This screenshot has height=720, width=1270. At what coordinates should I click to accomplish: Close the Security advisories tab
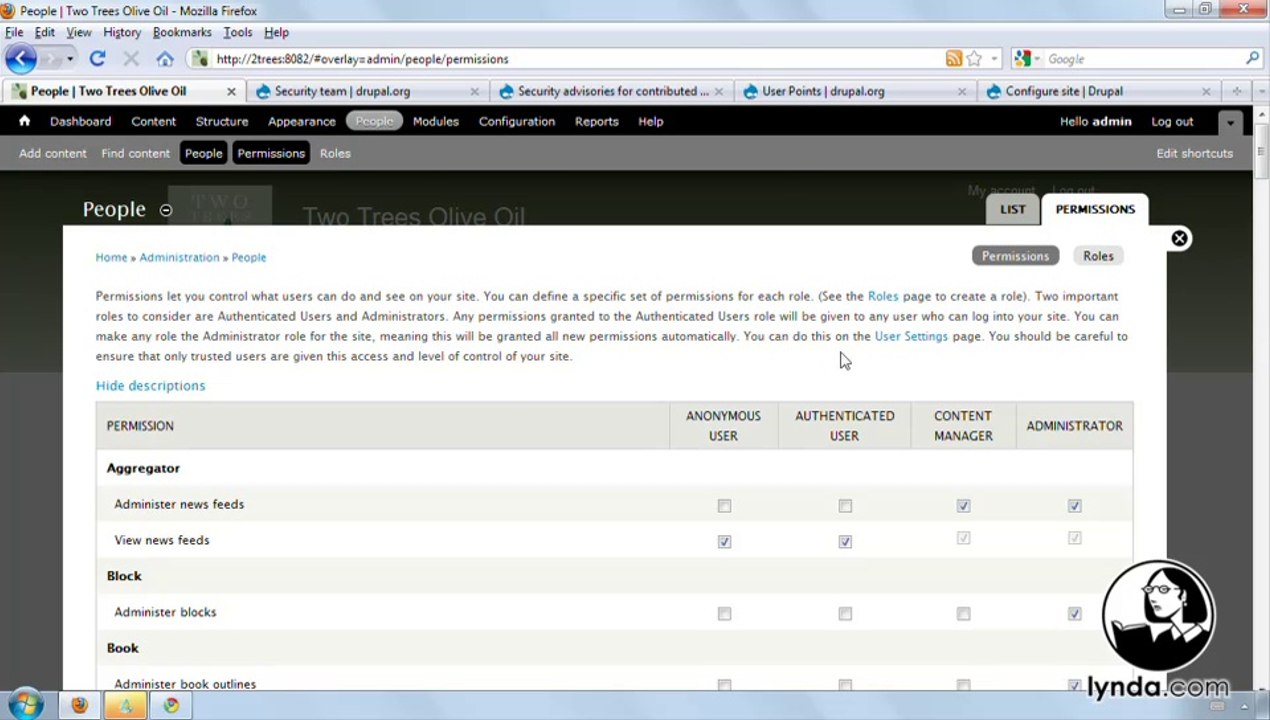[718, 91]
